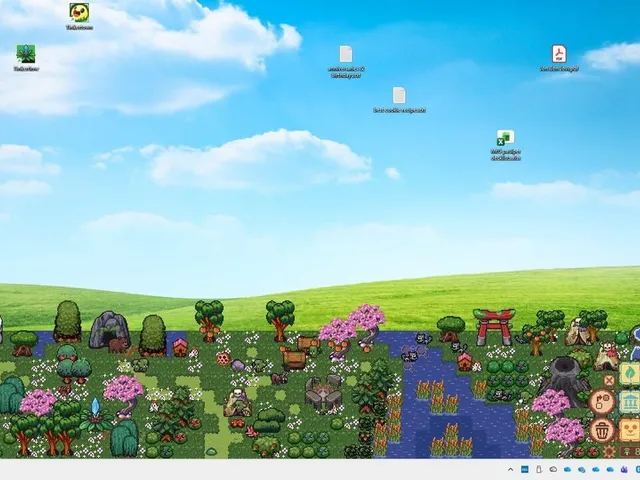Select the Excel spreadsheet desktop file
The height and width of the screenshot is (480, 640).
click(506, 145)
